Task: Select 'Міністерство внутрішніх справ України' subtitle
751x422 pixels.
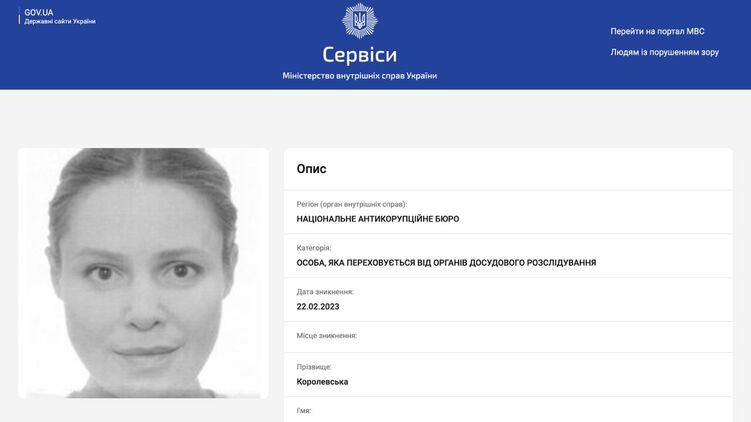Action: tap(360, 76)
